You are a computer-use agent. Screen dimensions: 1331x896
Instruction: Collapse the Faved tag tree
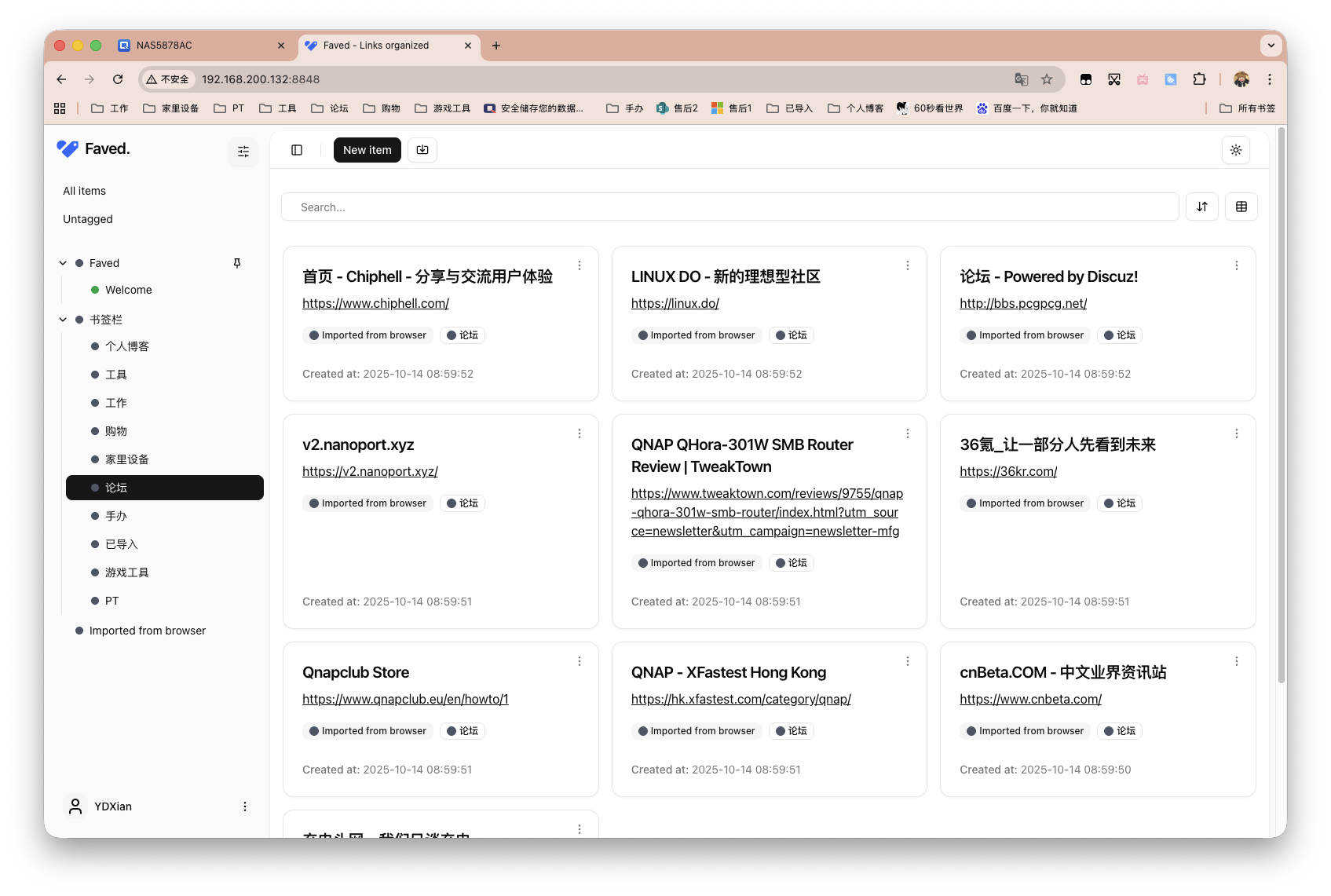(x=63, y=263)
